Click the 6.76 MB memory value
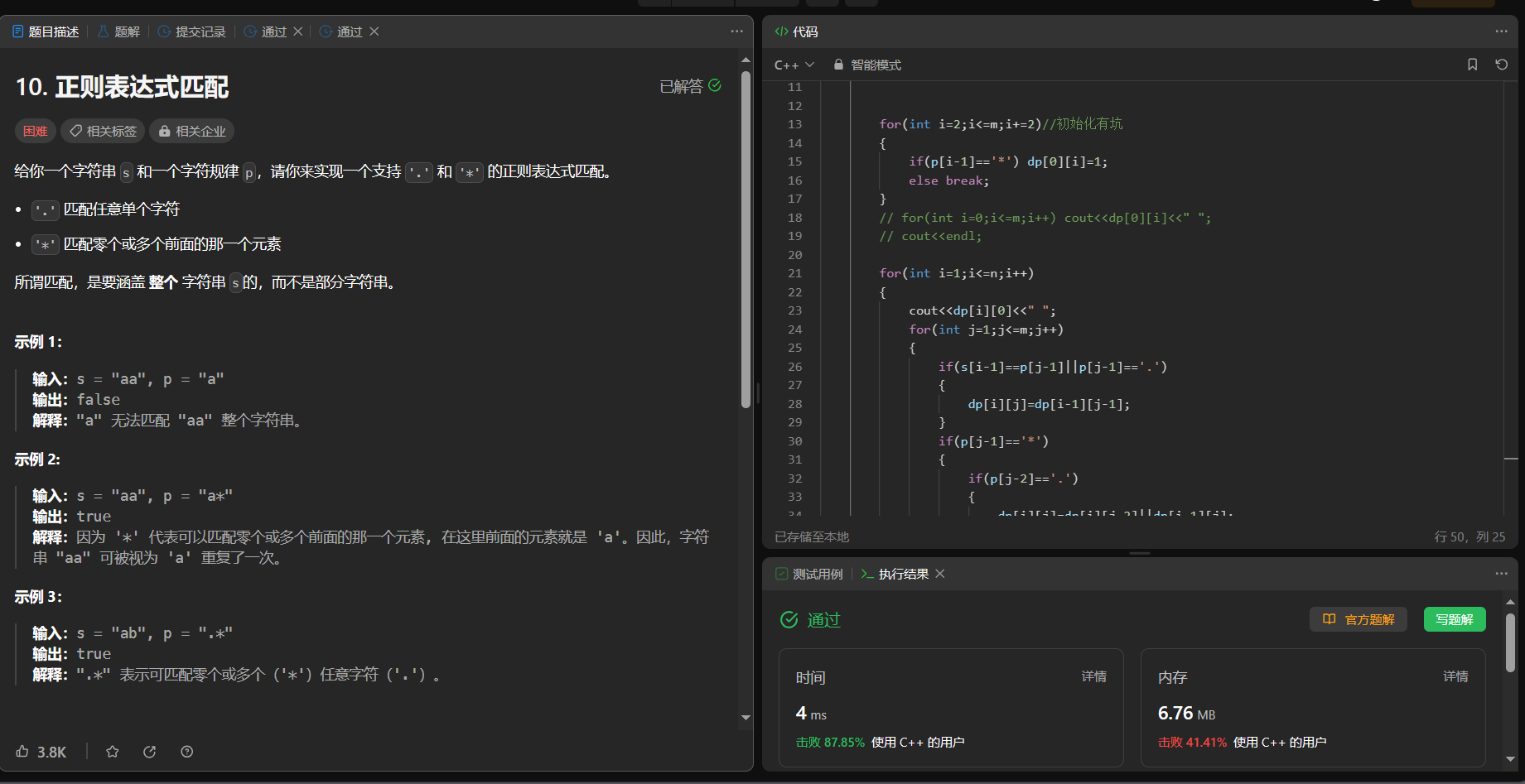 (x=1186, y=713)
